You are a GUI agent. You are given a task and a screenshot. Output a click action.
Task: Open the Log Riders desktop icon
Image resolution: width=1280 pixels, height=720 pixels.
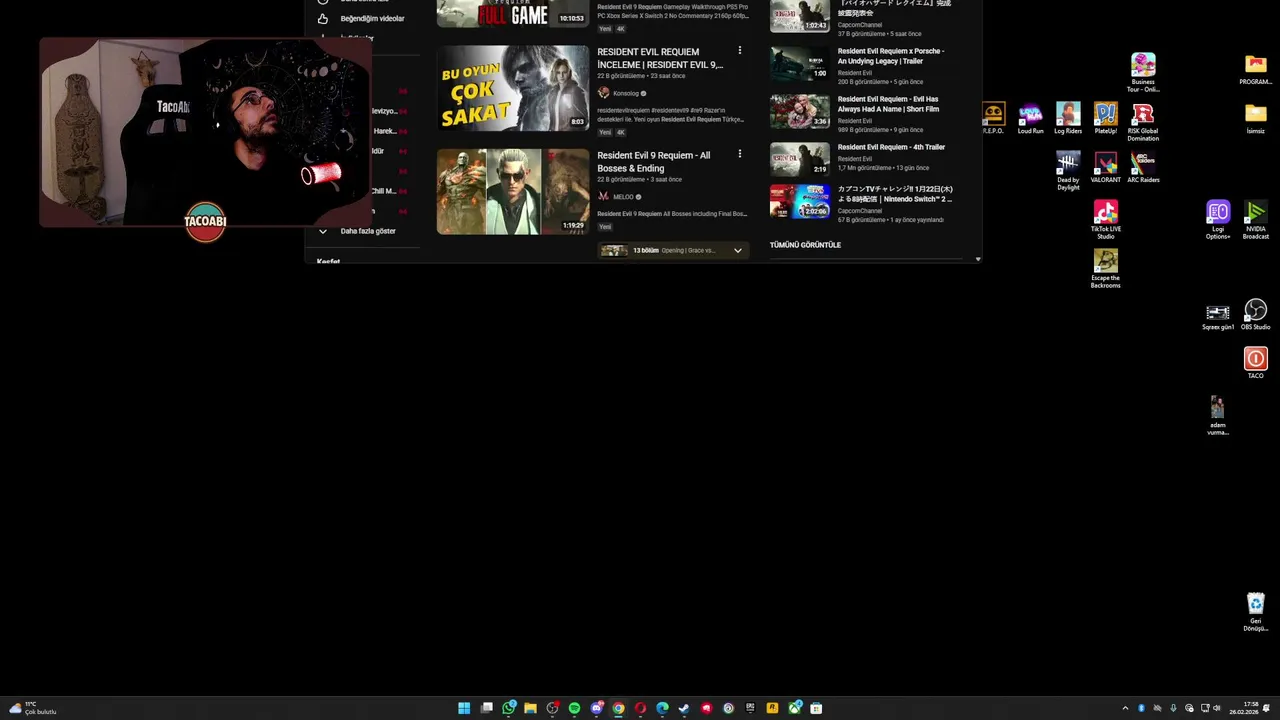(x=1068, y=118)
